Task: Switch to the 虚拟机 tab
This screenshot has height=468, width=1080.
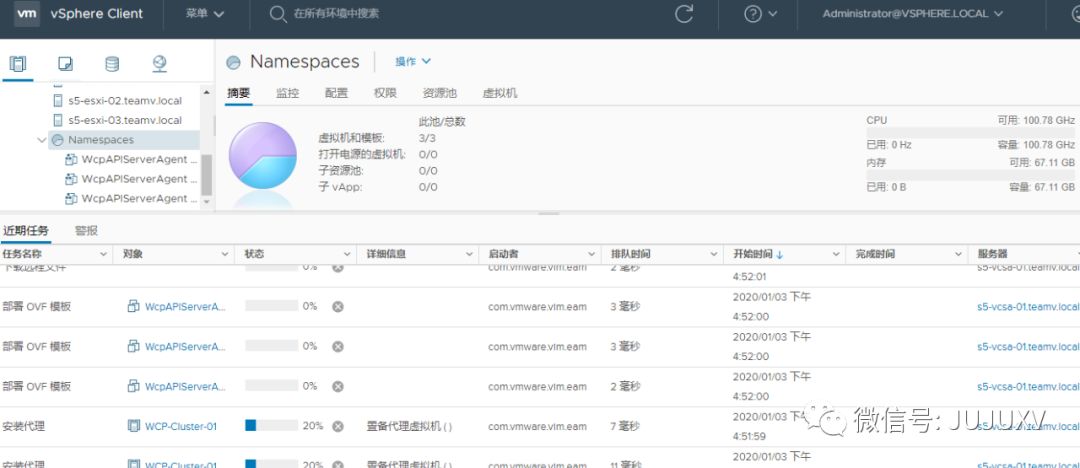Action: click(499, 93)
